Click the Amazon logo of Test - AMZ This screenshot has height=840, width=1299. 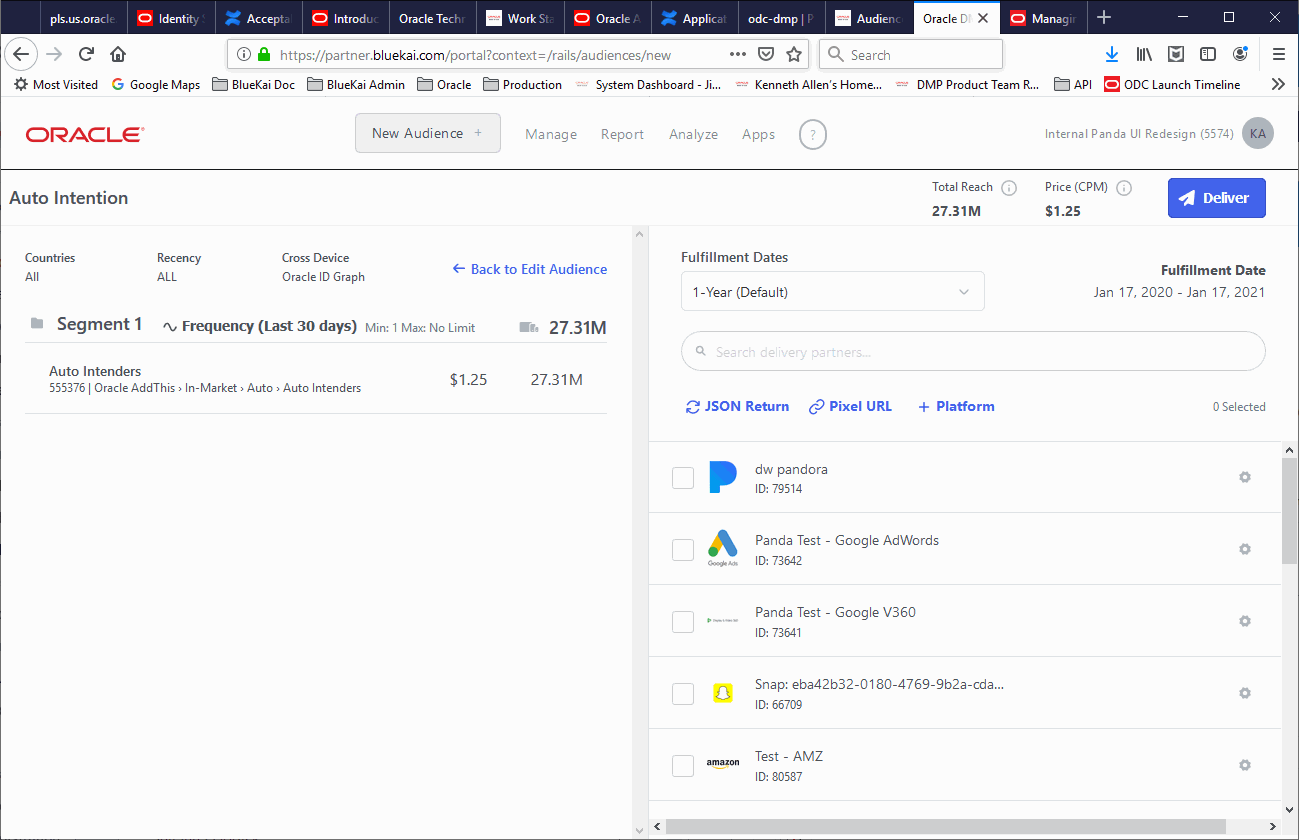coord(722,764)
